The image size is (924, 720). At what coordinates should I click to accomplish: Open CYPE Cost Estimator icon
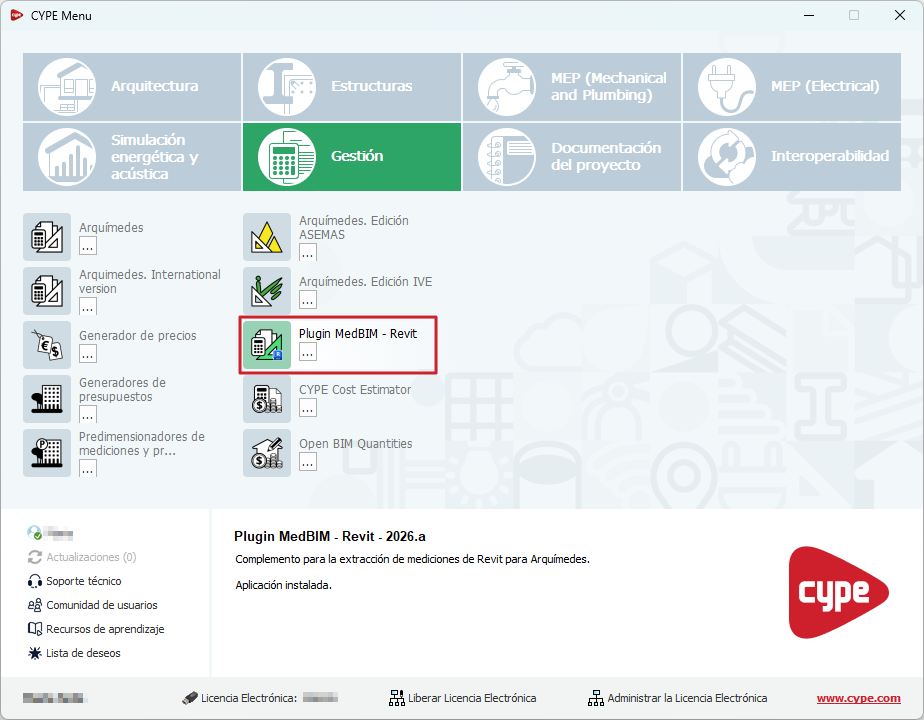(x=267, y=399)
